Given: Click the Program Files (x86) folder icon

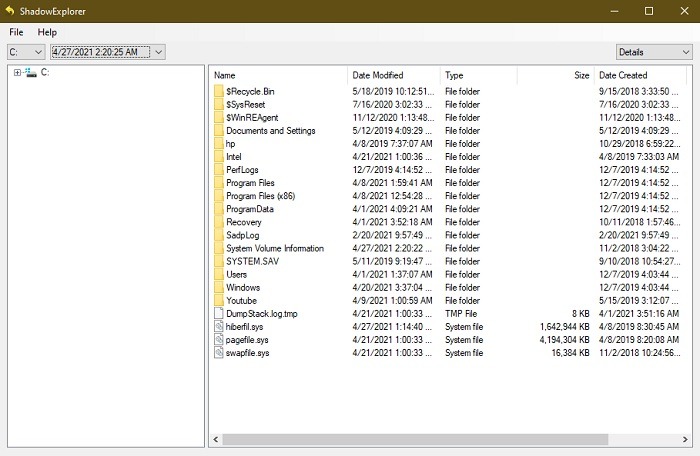Looking at the screenshot, I should 219,196.
